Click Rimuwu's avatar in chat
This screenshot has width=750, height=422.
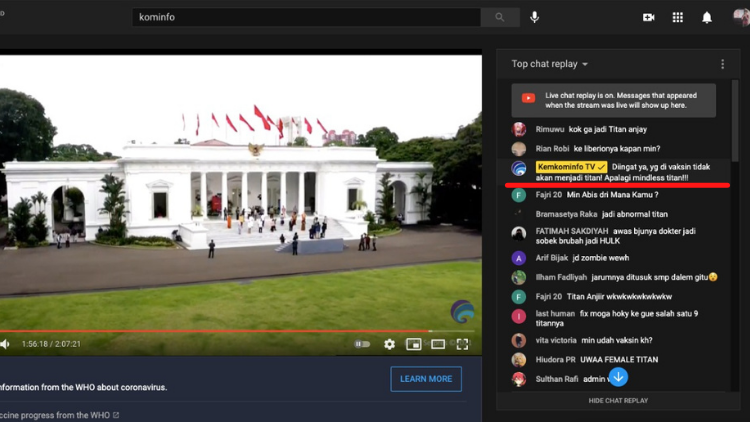pyautogui.click(x=519, y=129)
